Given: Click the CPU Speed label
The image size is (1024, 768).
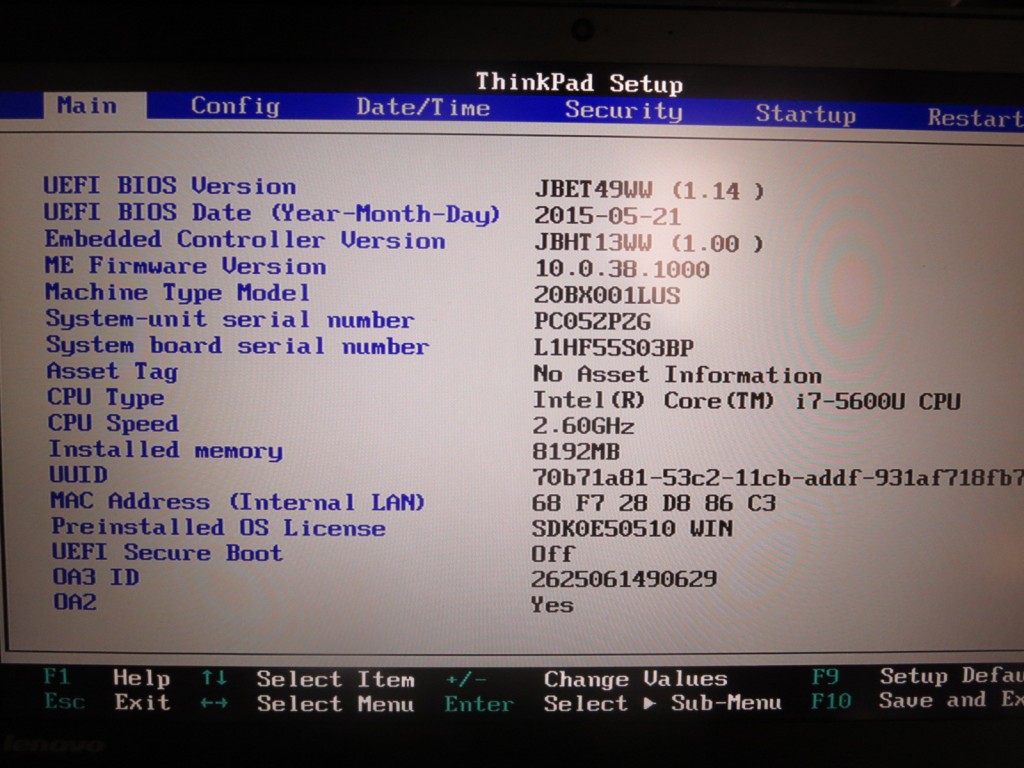Looking at the screenshot, I should pyautogui.click(x=114, y=423).
